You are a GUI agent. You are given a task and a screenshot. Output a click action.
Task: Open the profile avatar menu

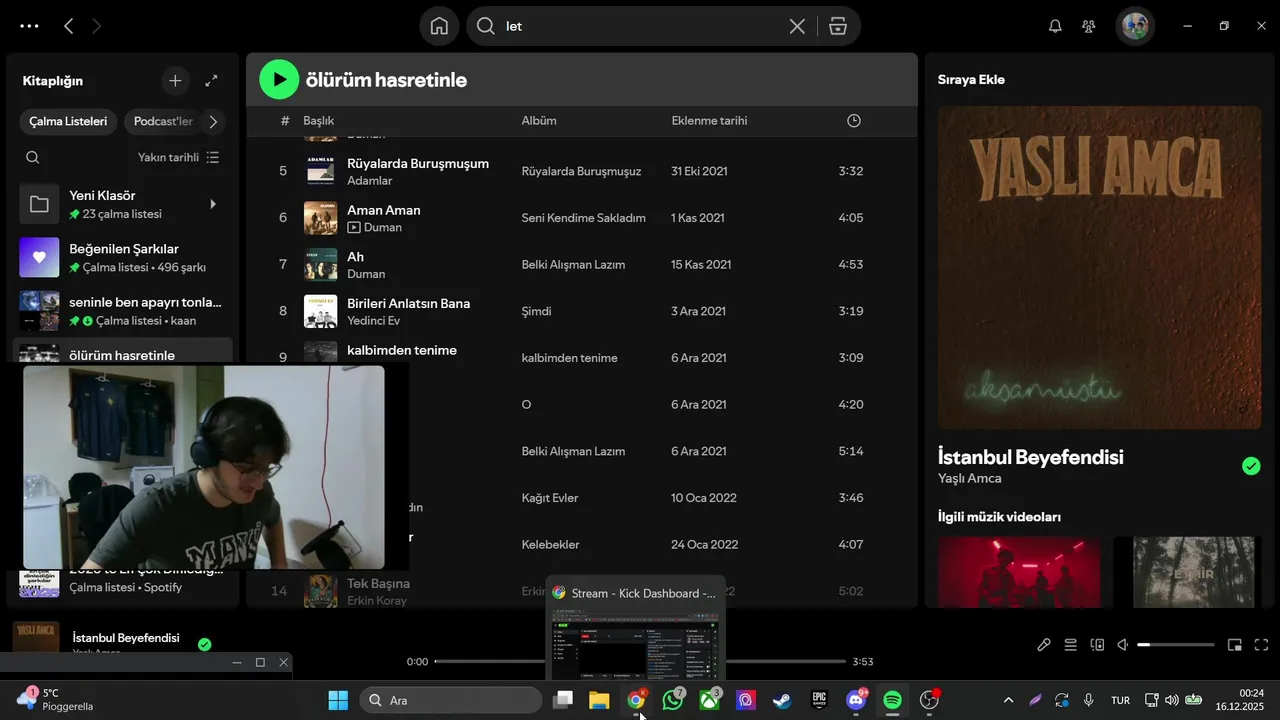1135,26
